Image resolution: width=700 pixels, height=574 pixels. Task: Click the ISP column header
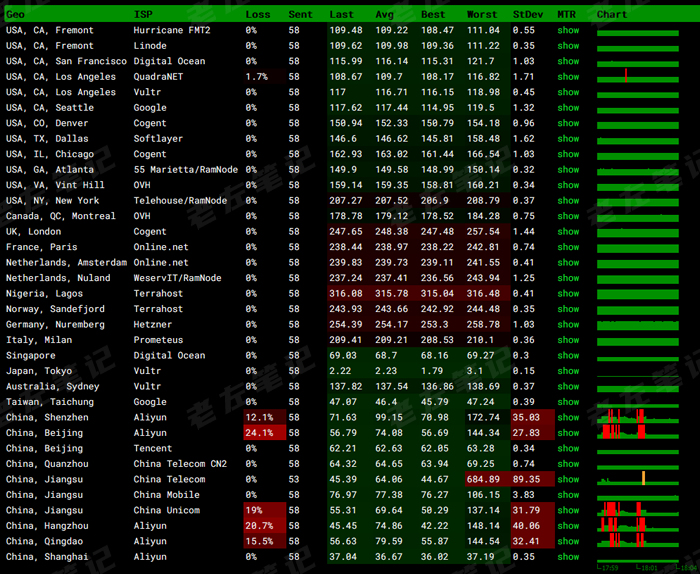tap(143, 14)
